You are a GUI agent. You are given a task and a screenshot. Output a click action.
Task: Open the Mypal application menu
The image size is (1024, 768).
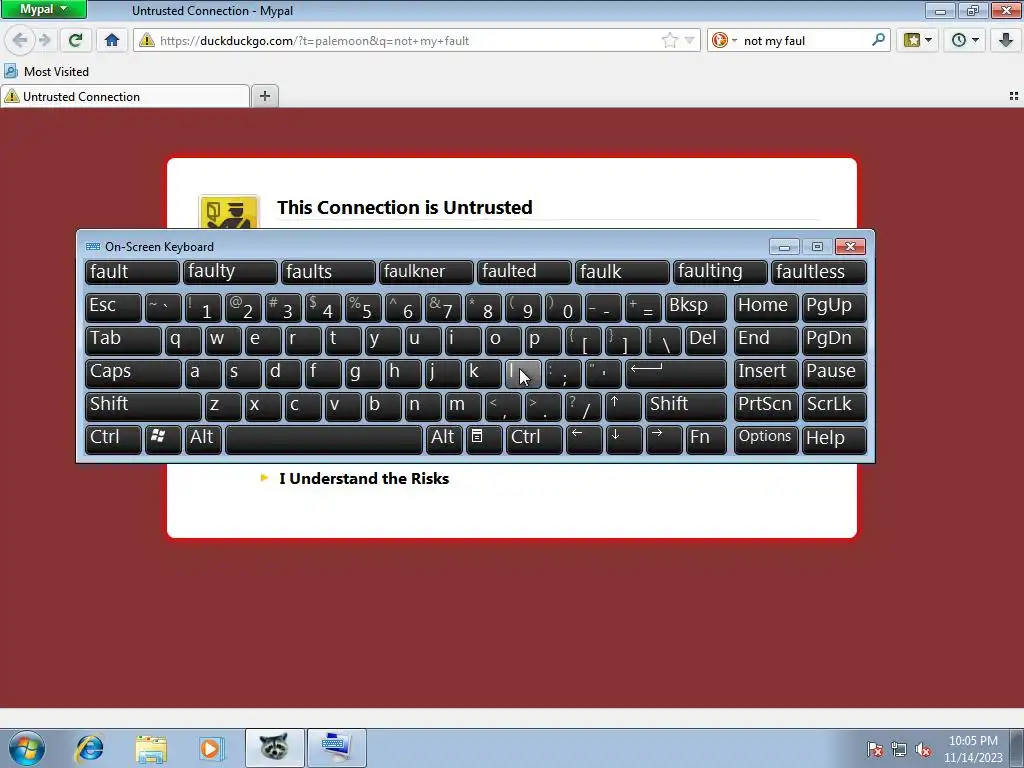[x=43, y=9]
